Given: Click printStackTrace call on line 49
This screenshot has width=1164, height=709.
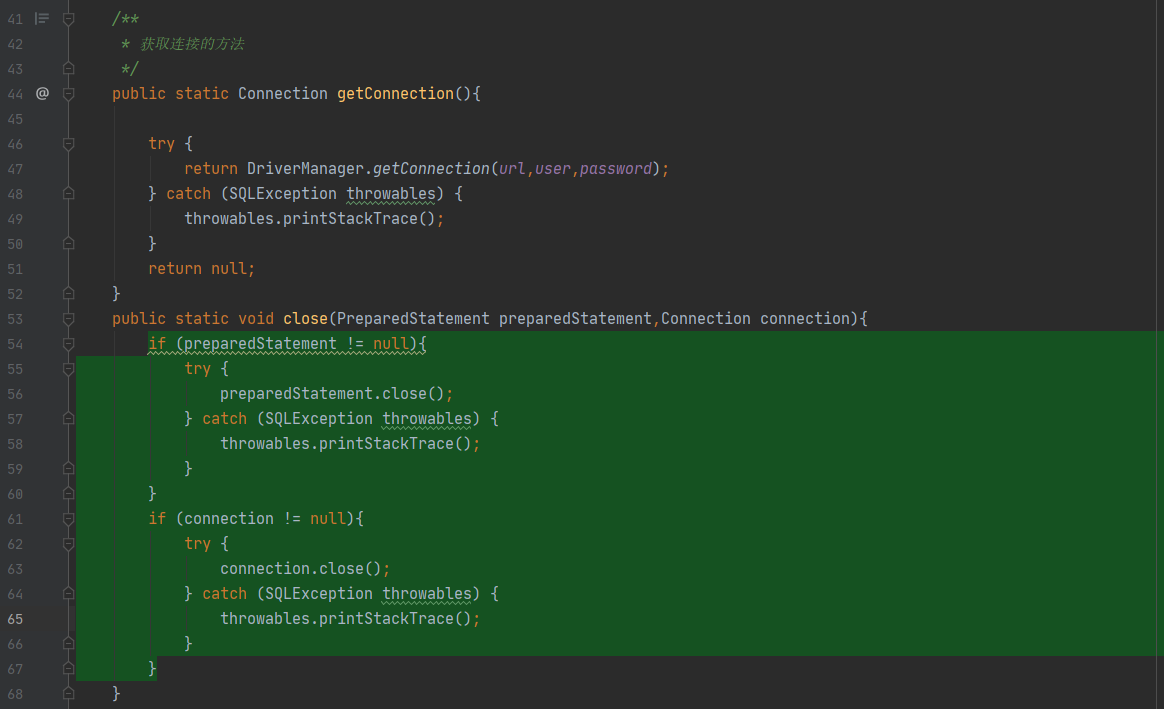Looking at the screenshot, I should [x=350, y=219].
